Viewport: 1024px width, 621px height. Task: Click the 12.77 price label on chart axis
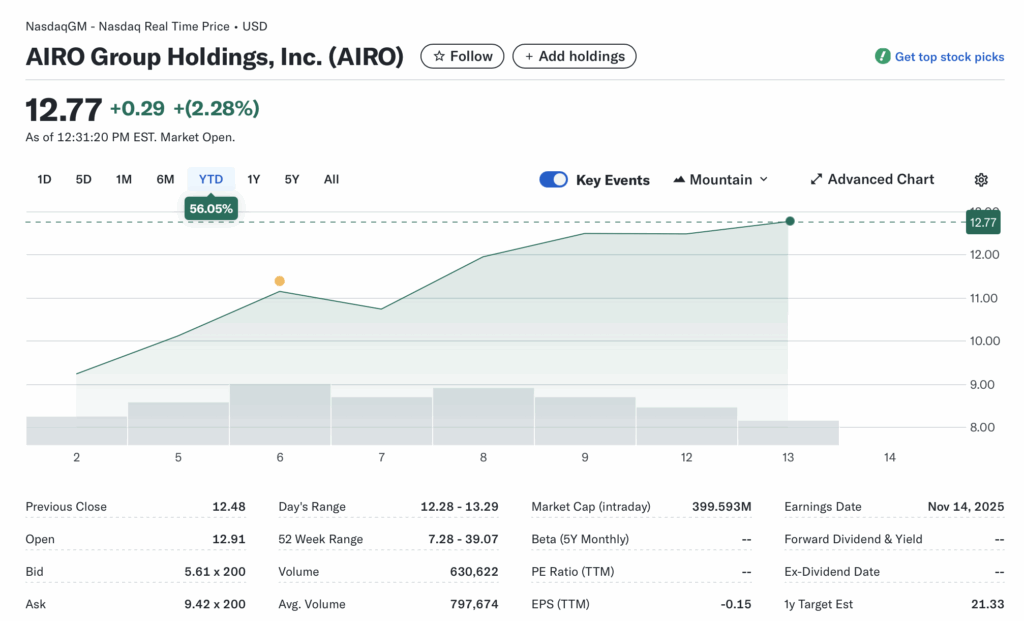983,222
